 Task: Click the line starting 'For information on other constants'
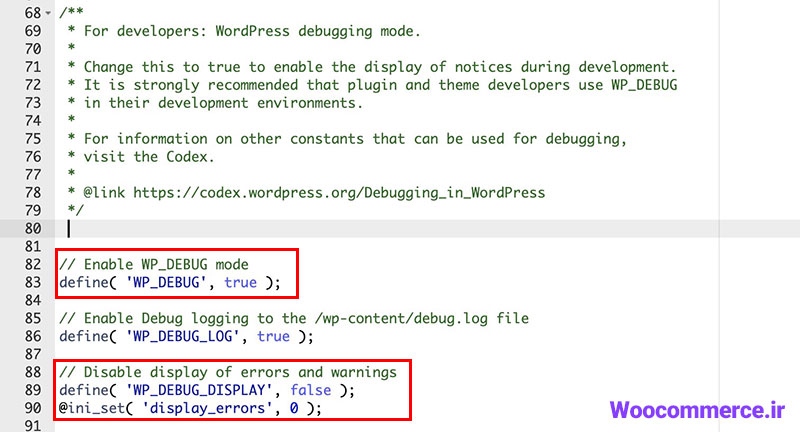[355, 139]
